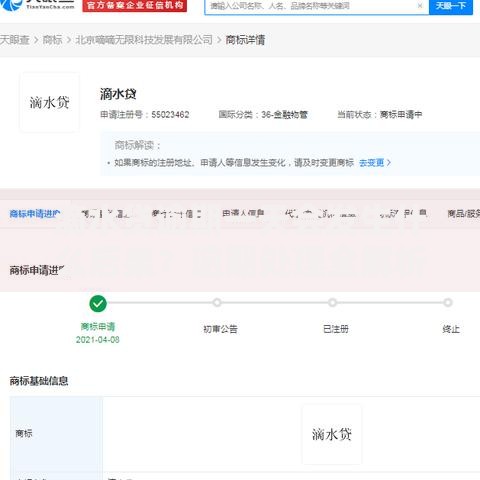Click the 商标详情 breadcrumb text
The image size is (480, 480).
[245, 40]
